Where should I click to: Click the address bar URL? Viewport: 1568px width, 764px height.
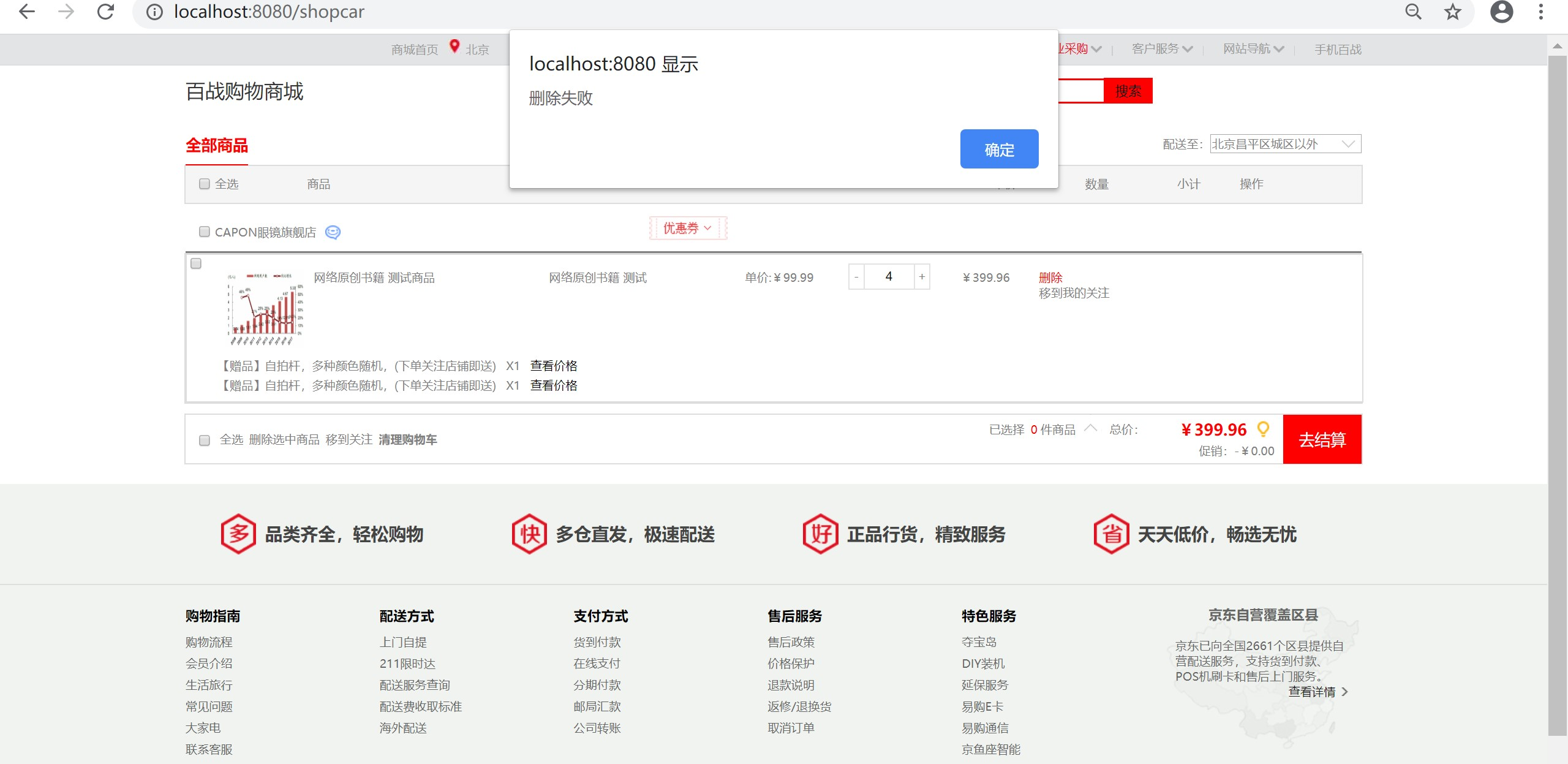coord(269,12)
